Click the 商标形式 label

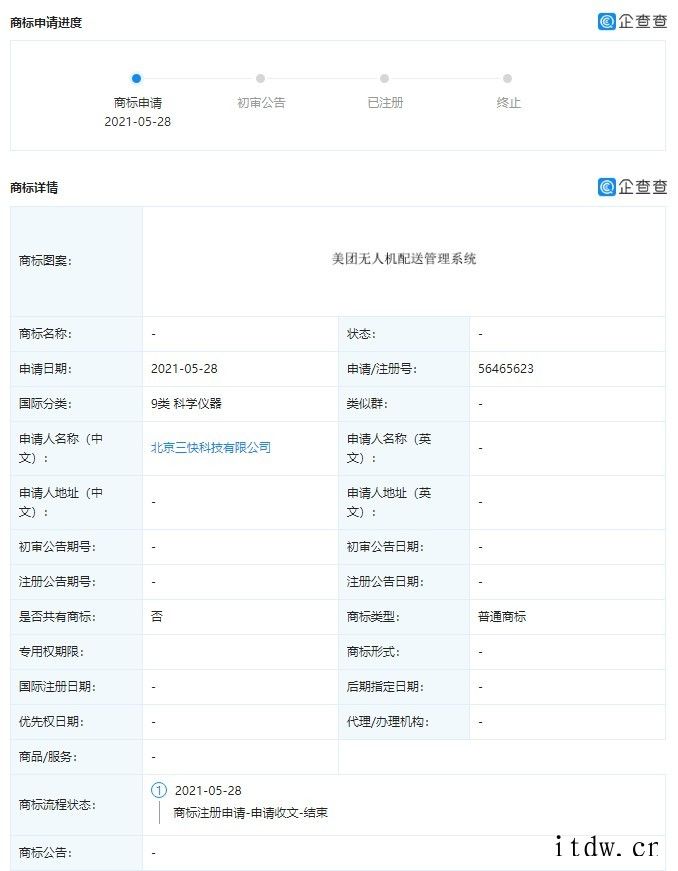coord(373,652)
